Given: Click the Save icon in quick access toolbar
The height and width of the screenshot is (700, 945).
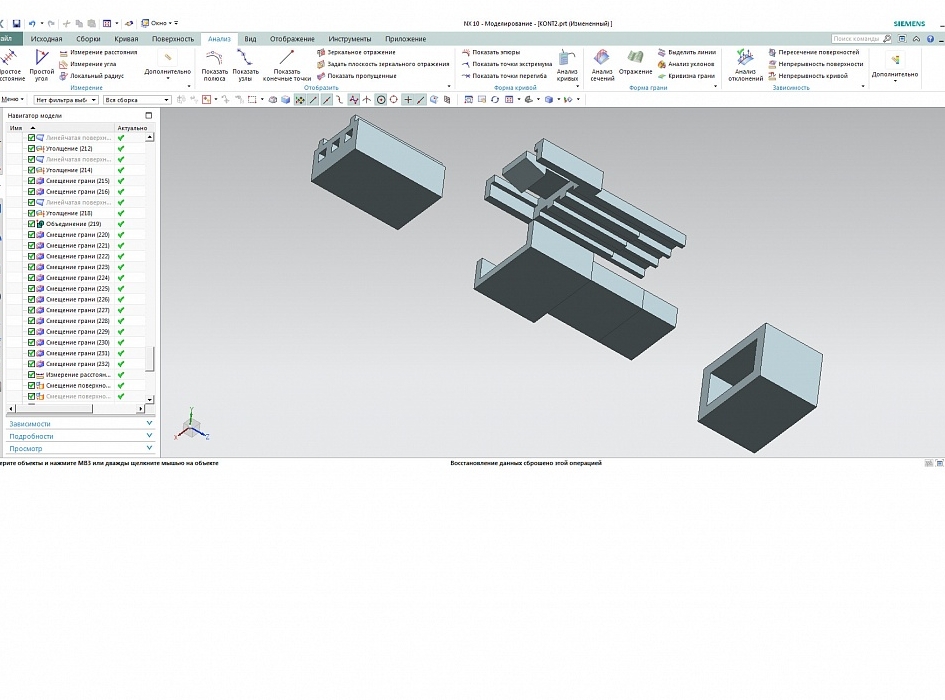Looking at the screenshot, I should point(17,23).
